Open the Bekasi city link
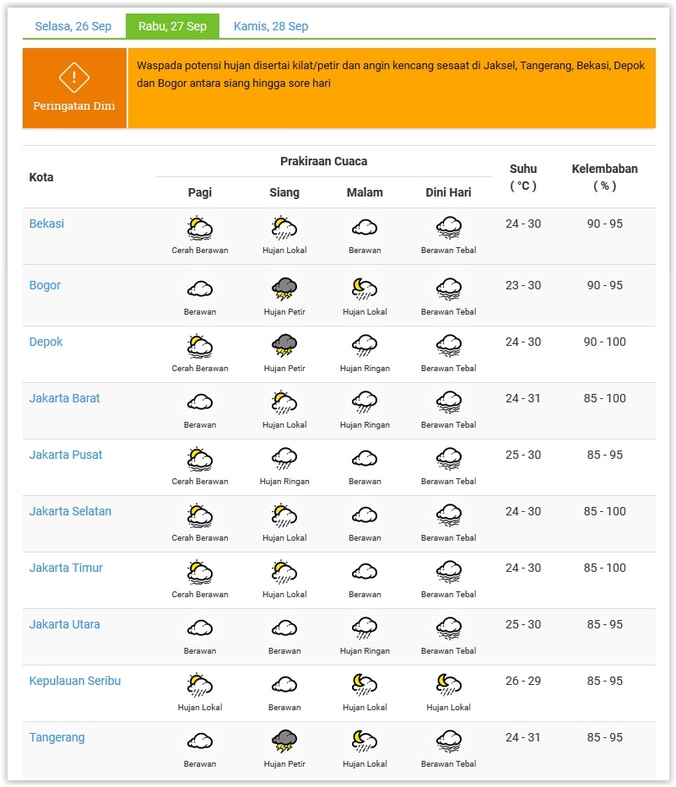 [47, 224]
